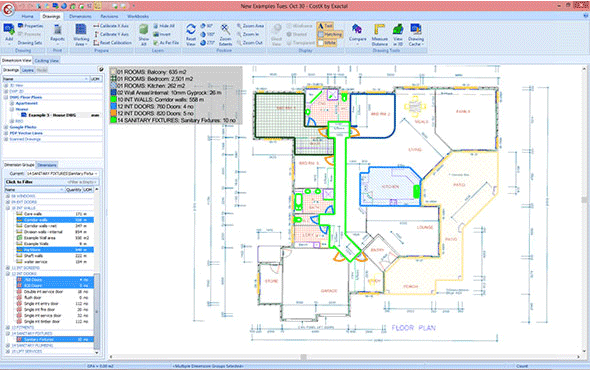Click the Working Area tool
Viewport: 590px width, 370px height.
pyautogui.click(x=81, y=34)
